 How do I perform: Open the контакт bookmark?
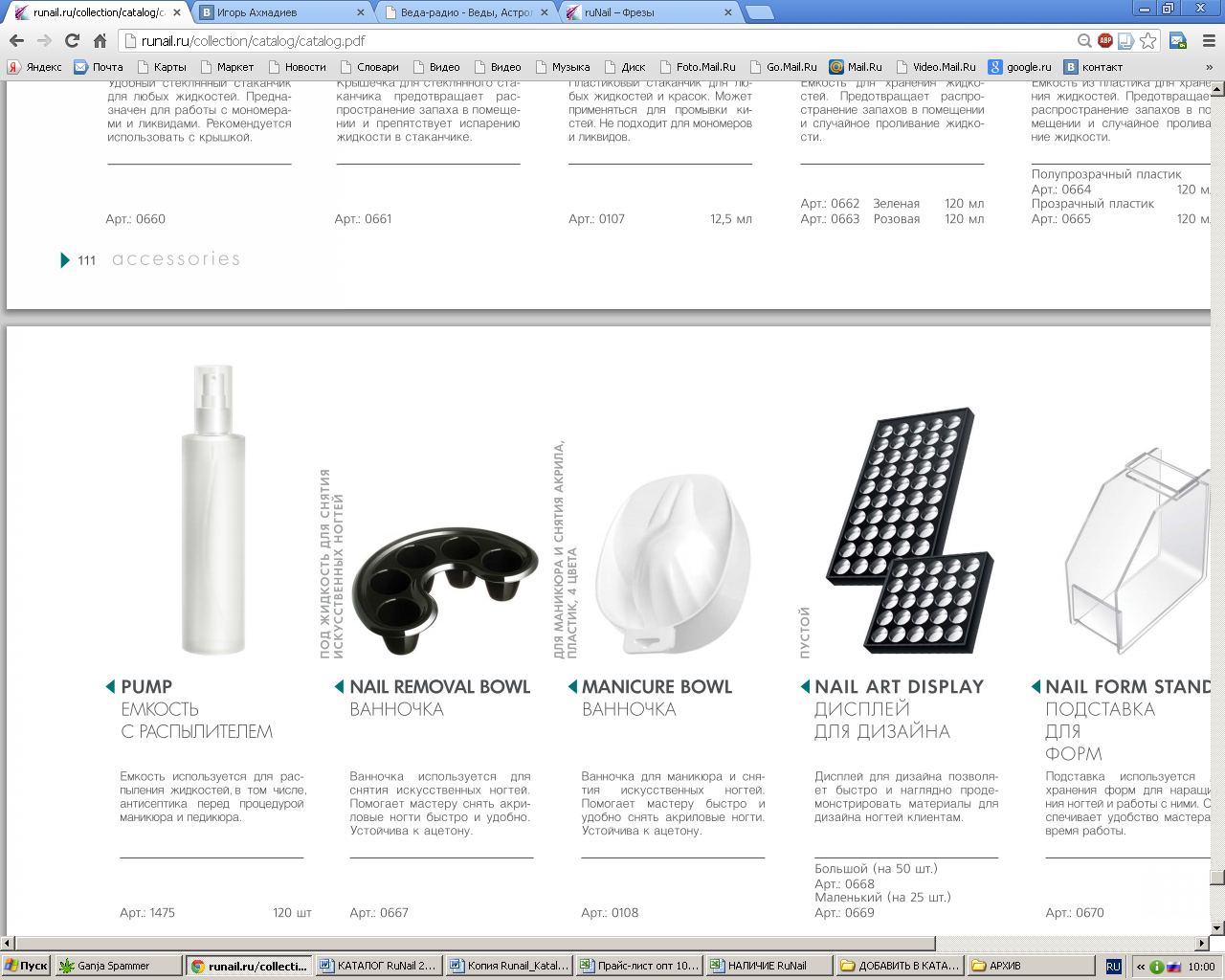tap(1094, 67)
